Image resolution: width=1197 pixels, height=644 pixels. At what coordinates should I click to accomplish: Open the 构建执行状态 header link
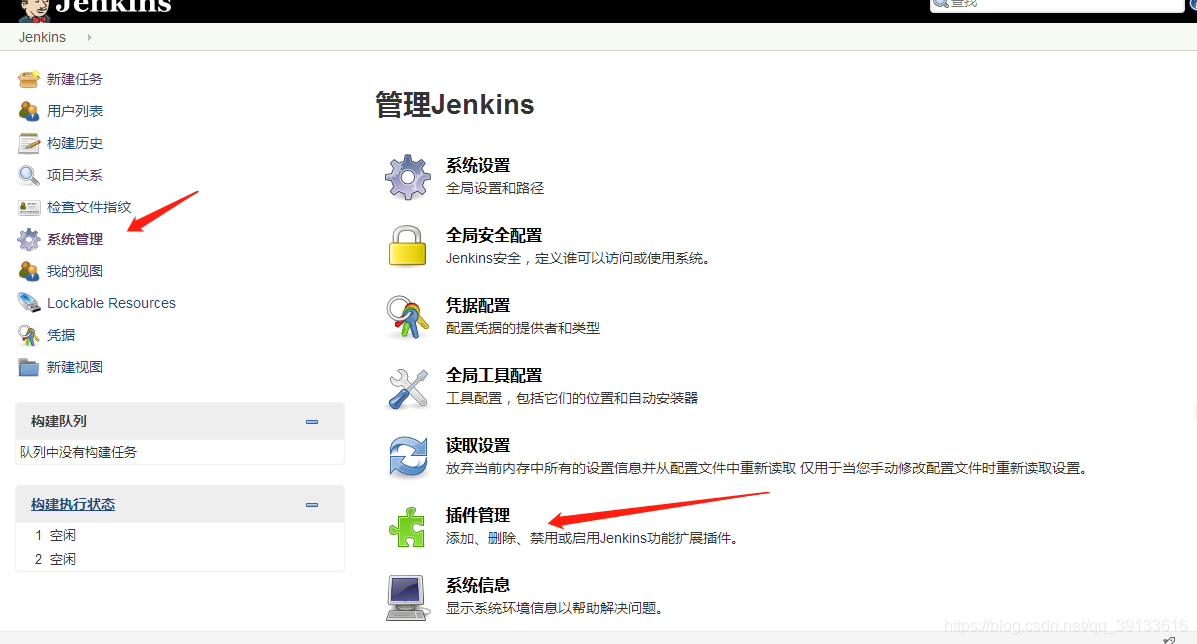click(x=73, y=504)
